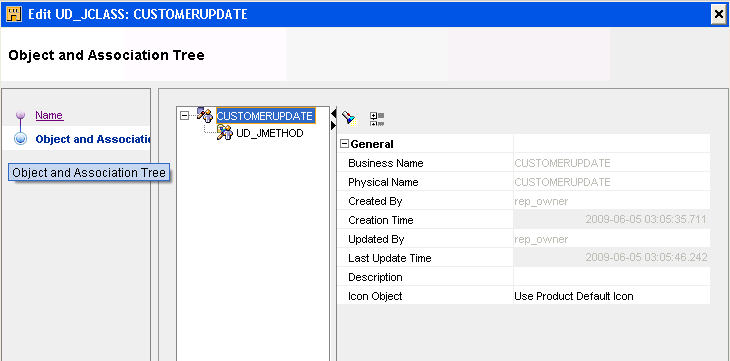Click the Physical Name value field
This screenshot has width=730, height=361.
tap(612, 182)
